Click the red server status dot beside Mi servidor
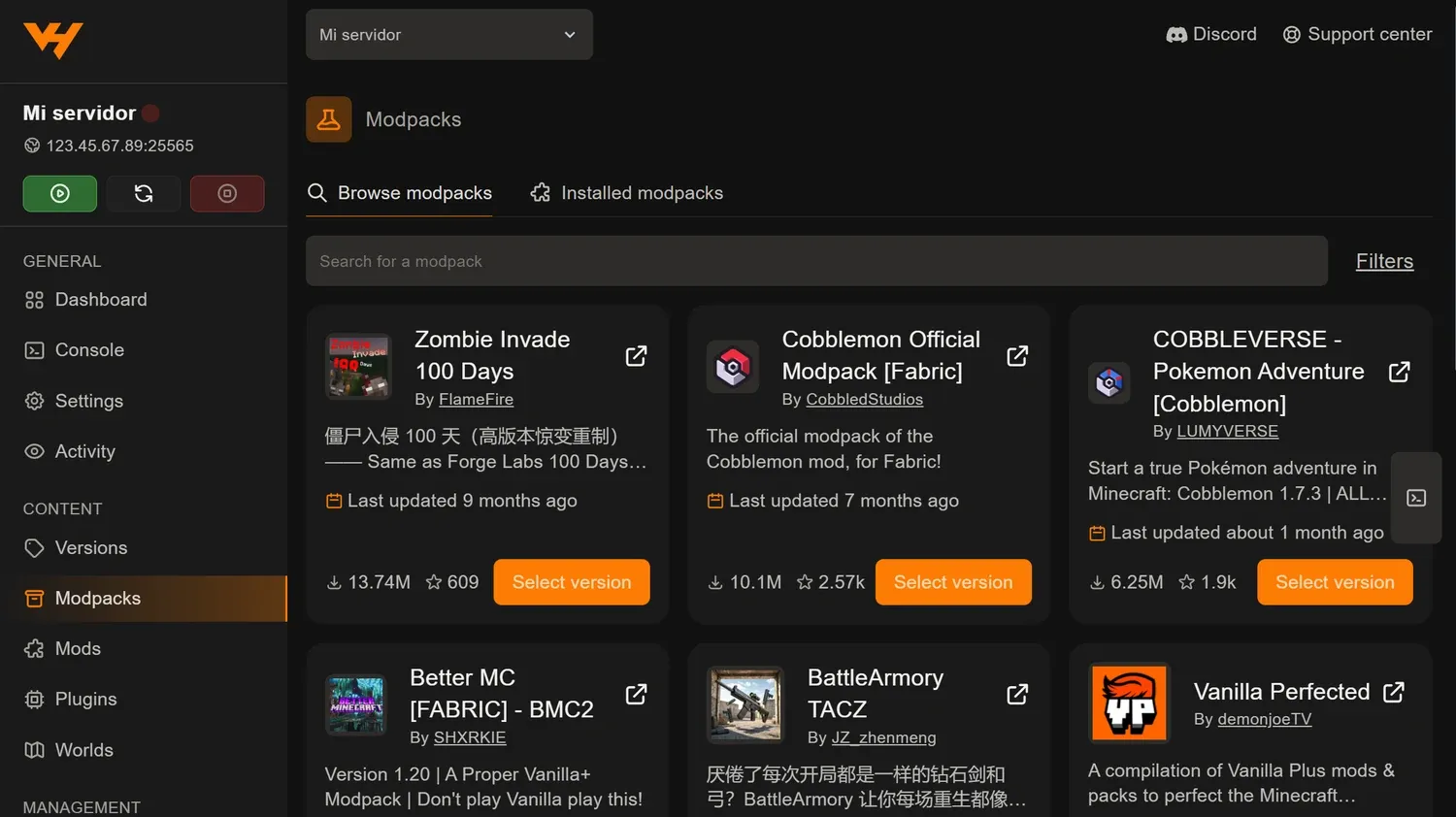This screenshot has height=817, width=1456. (150, 114)
